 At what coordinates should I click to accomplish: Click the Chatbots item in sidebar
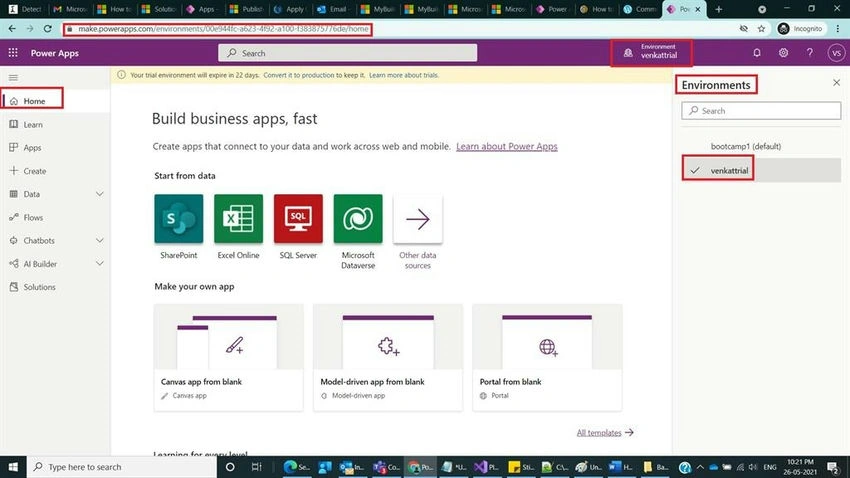pyautogui.click(x=39, y=240)
